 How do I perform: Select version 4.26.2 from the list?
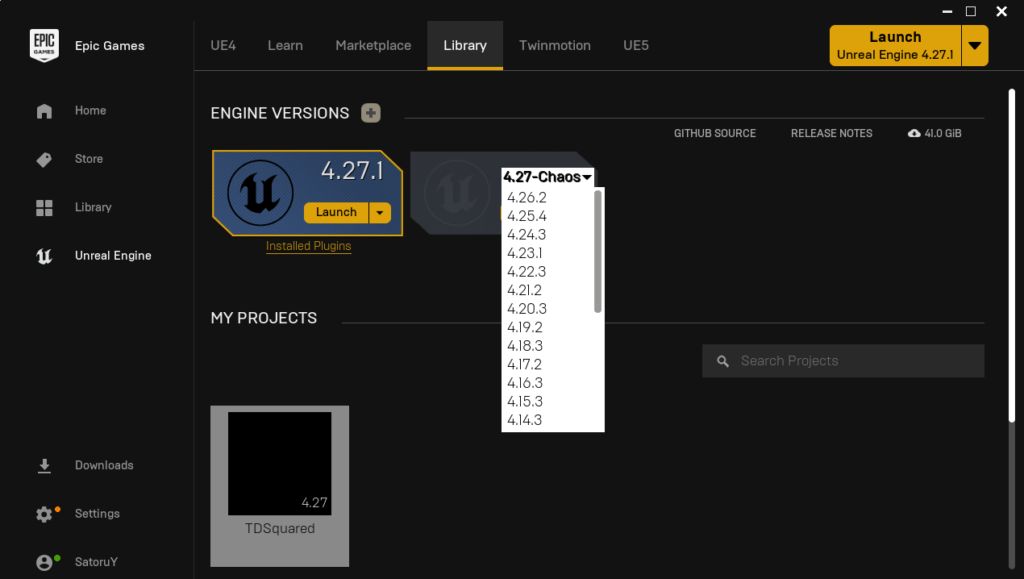click(527, 198)
